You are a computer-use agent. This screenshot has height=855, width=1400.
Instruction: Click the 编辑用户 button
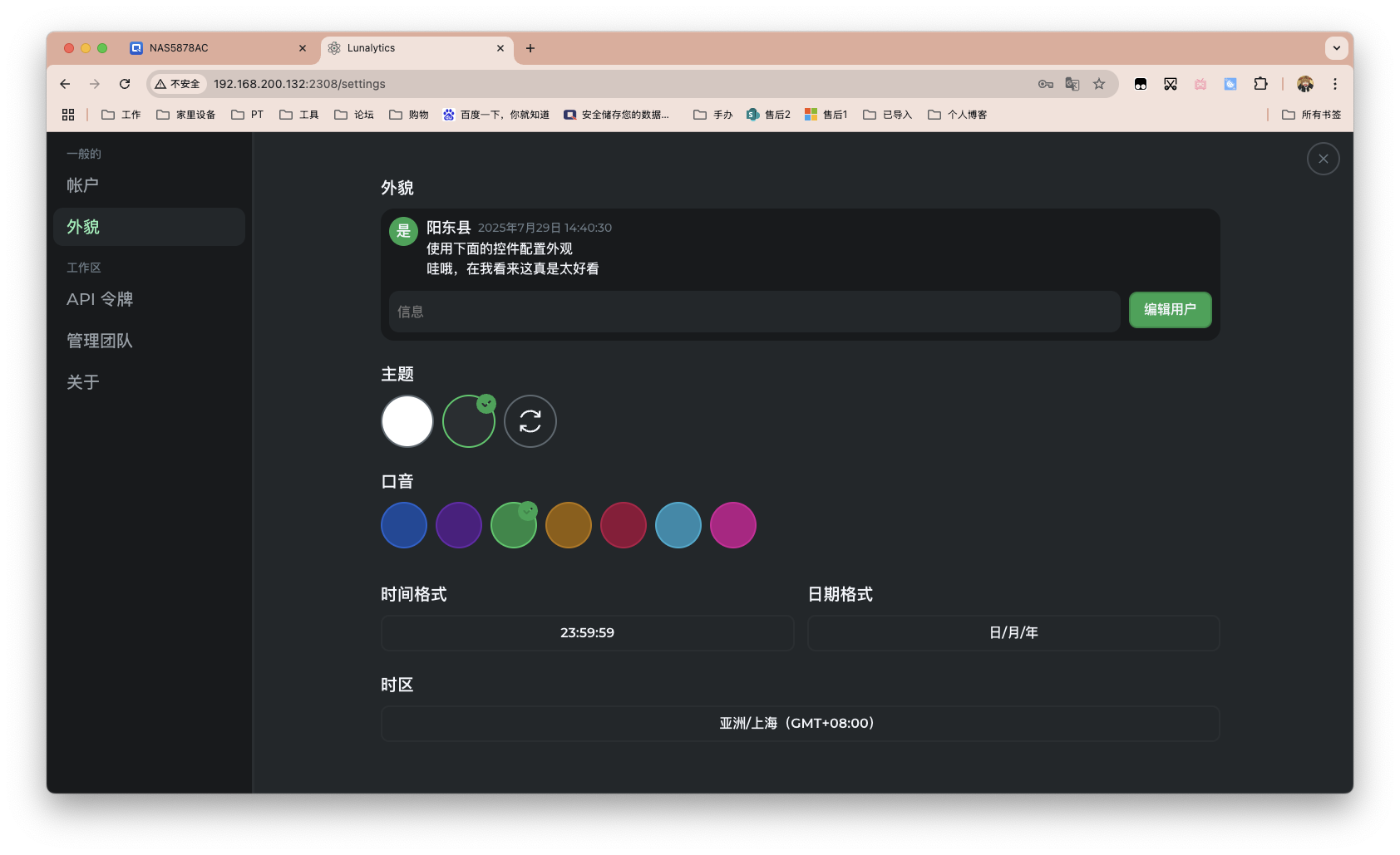[x=1170, y=310]
